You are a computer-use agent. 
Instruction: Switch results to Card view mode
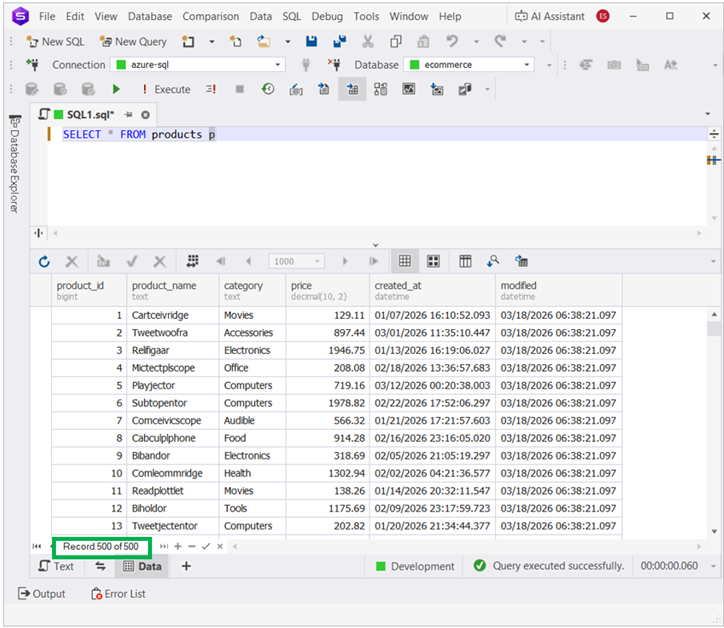pos(433,262)
